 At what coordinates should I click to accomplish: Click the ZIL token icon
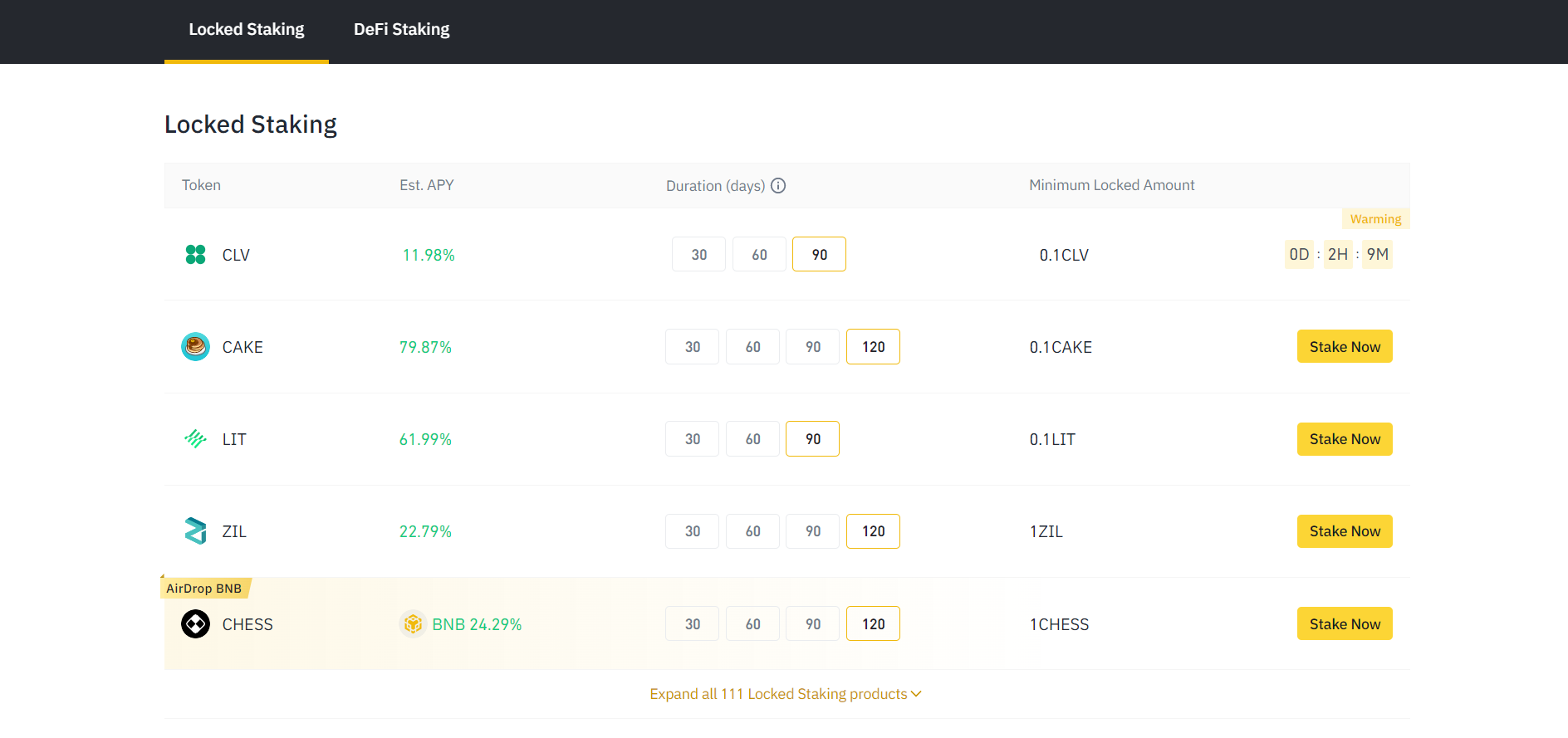pos(195,530)
